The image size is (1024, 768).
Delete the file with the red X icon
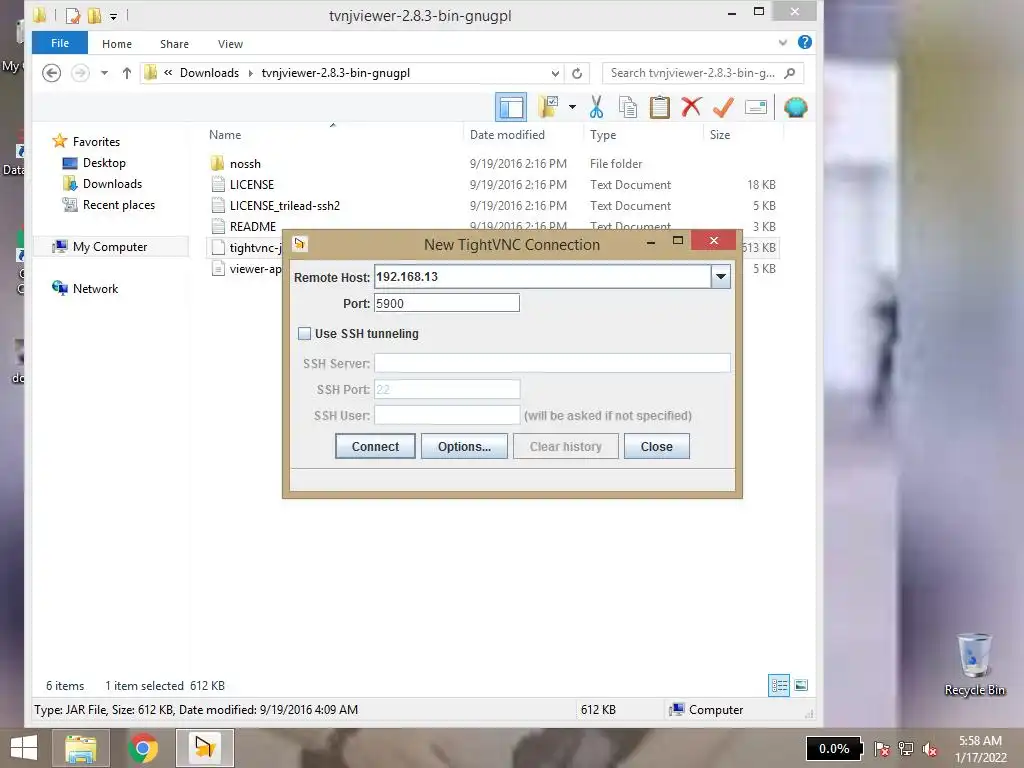point(691,106)
